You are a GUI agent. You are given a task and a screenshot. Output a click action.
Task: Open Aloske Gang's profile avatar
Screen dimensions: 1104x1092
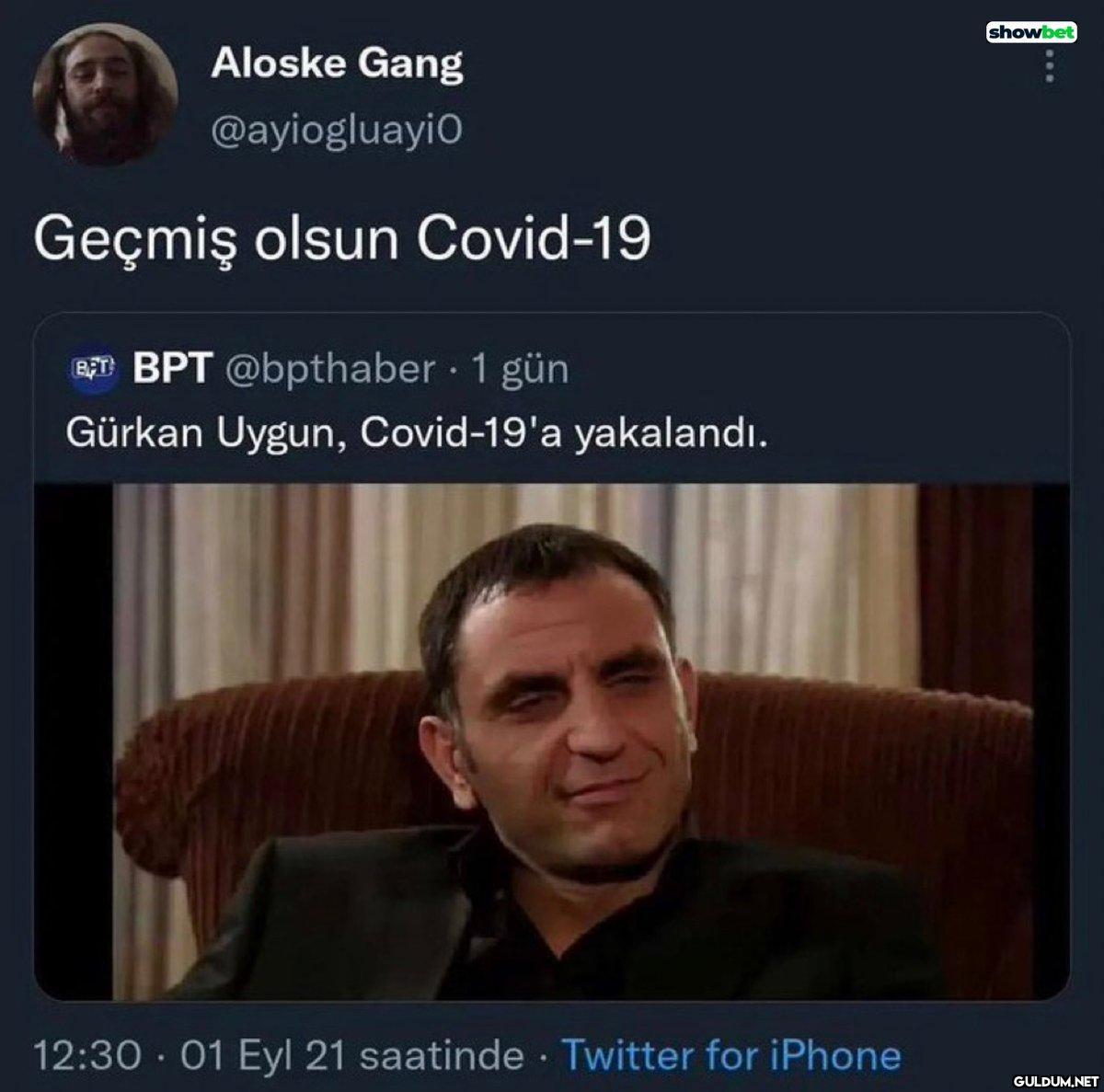[x=104, y=94]
